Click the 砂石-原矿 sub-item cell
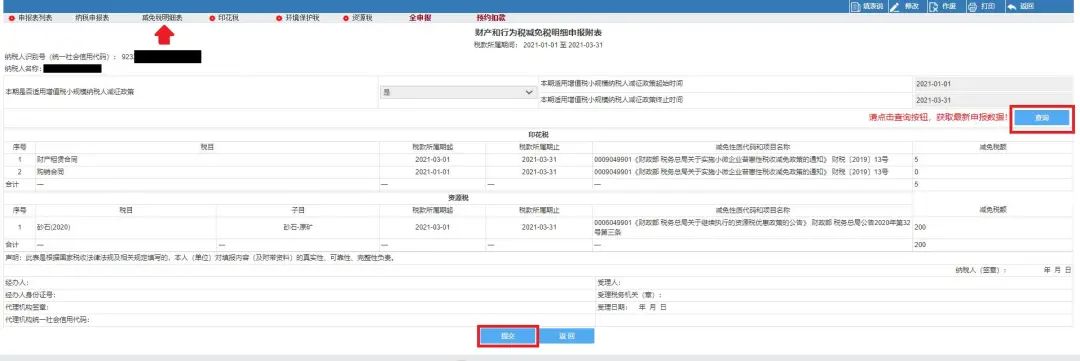 [298, 227]
